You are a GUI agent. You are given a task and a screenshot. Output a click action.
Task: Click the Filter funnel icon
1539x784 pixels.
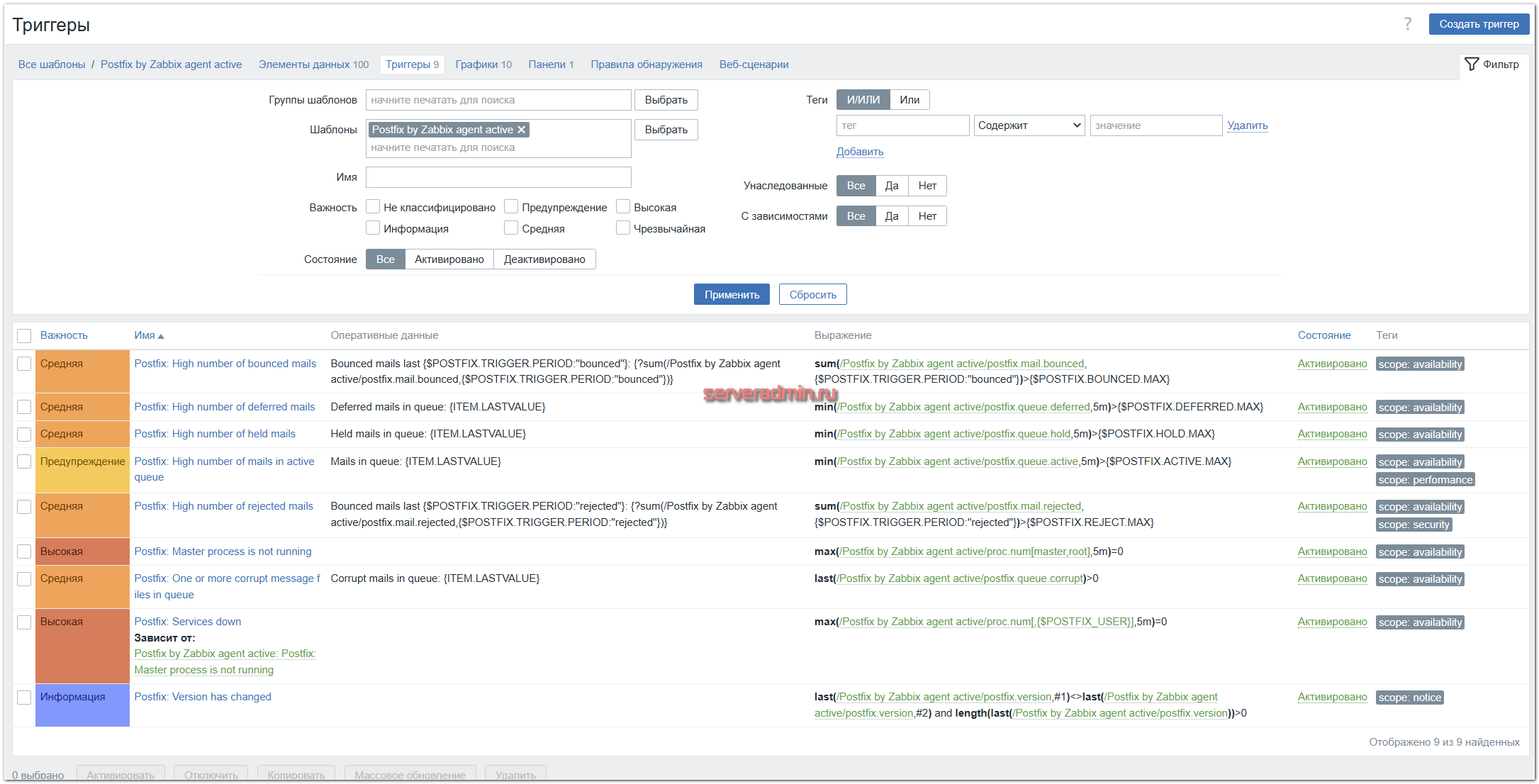1472,65
